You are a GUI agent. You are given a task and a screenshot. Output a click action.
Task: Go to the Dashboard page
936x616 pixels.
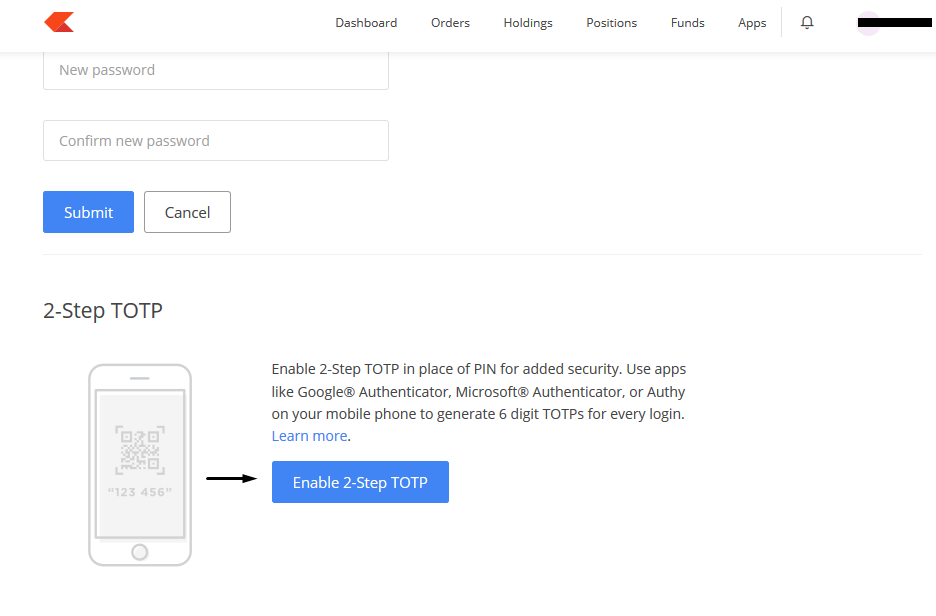tap(366, 23)
